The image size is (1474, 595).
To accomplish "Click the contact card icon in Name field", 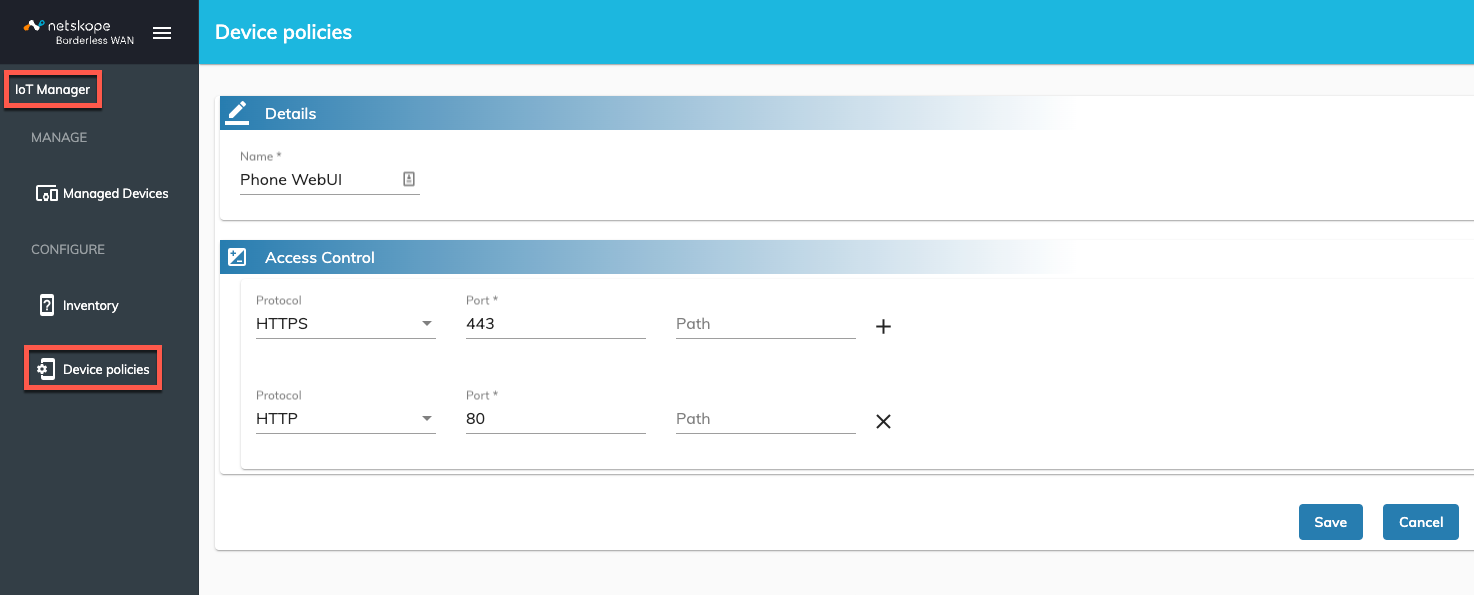I will point(408,179).
